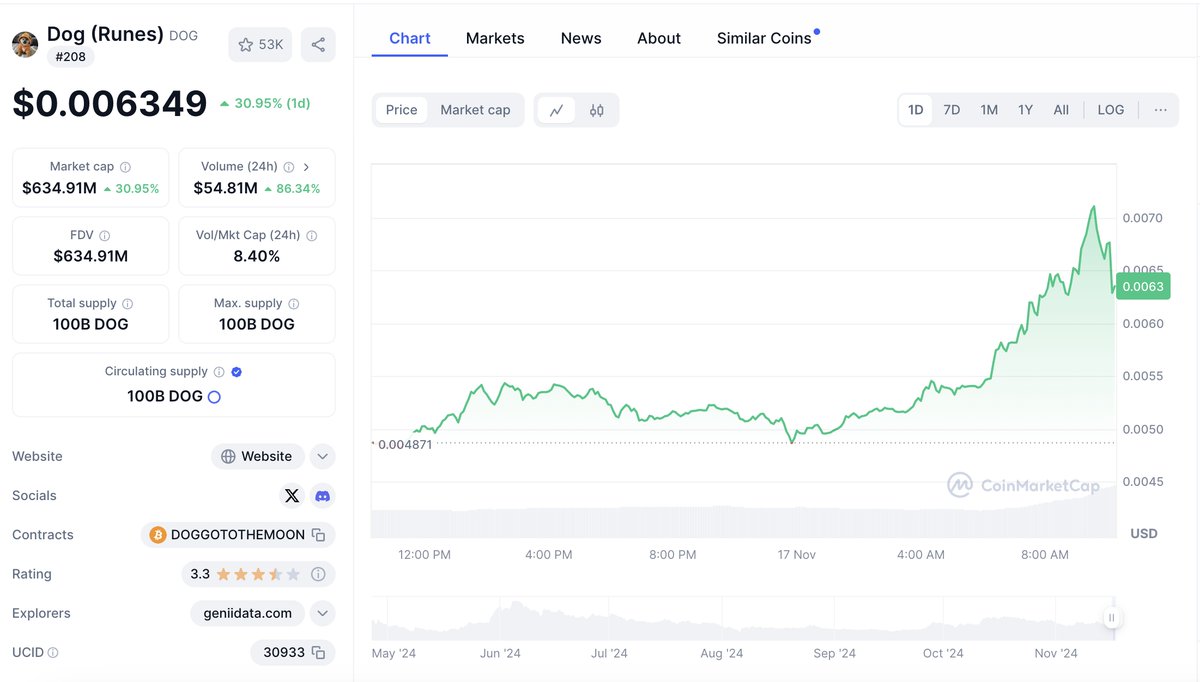Click the Dog (Runes) coin avatar

[25, 44]
